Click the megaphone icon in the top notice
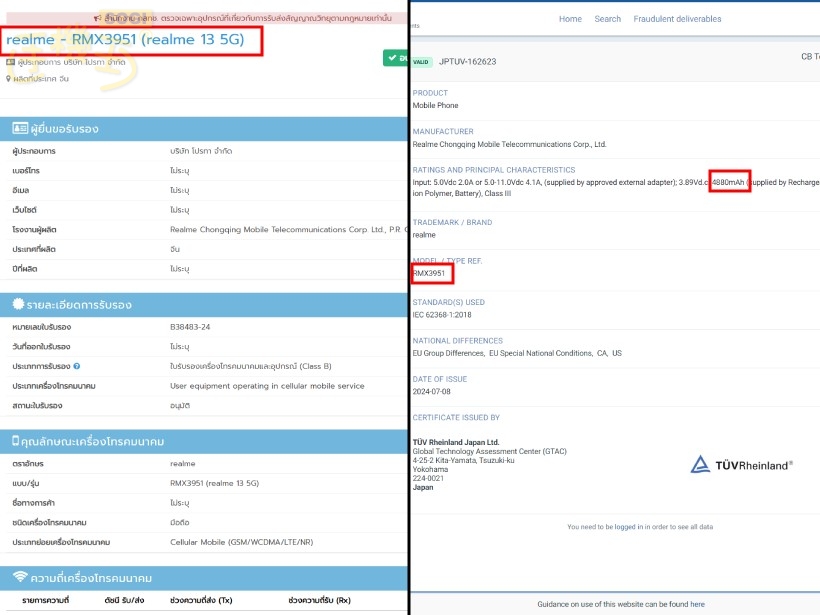Viewport: 820px width, 615px height. [x=97, y=18]
